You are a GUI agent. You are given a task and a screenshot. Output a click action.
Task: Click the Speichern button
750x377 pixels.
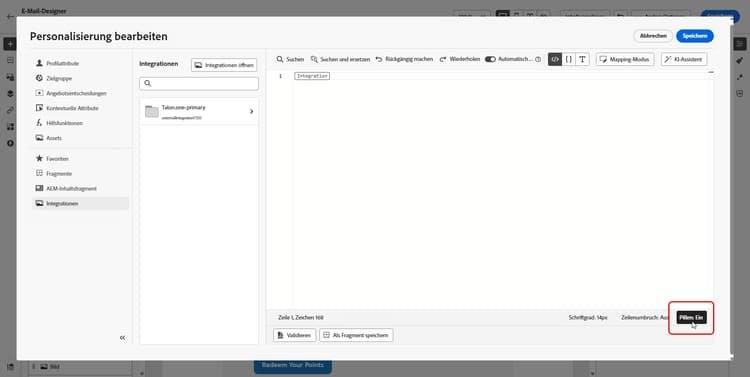695,36
